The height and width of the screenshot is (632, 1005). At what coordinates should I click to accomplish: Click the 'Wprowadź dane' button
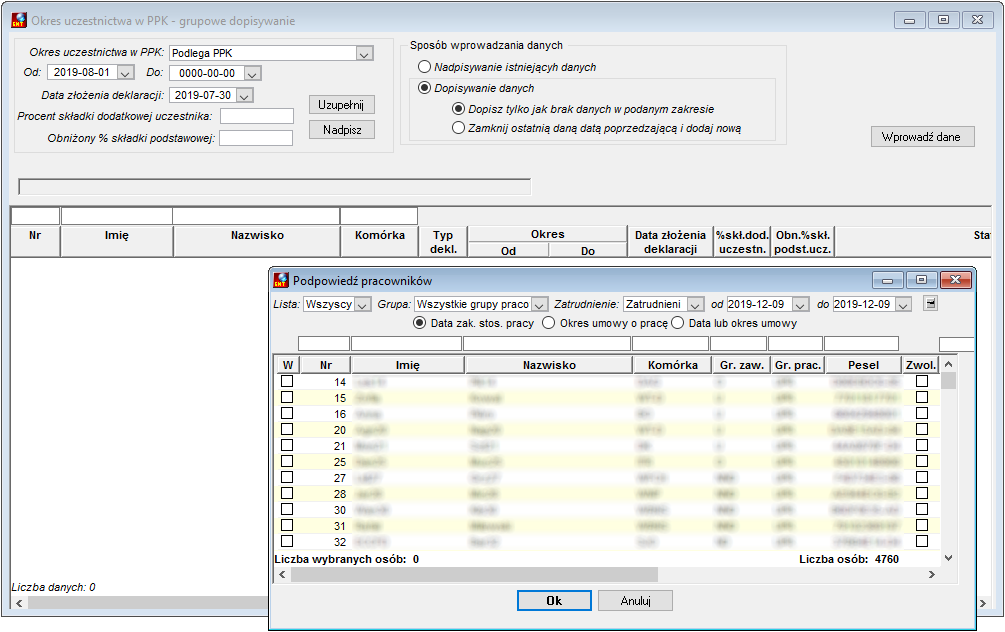pos(922,137)
